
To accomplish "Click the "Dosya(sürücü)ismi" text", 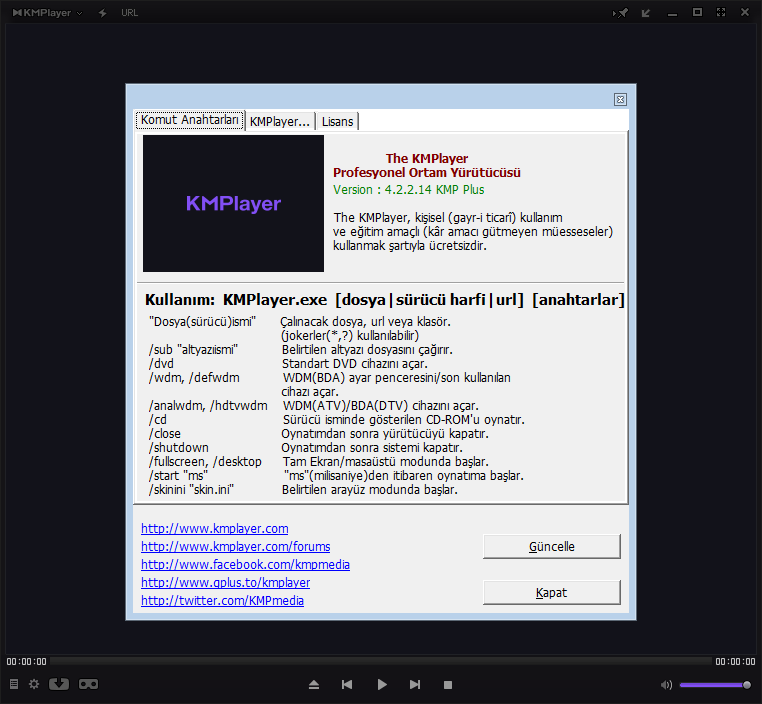I will coord(203,322).
